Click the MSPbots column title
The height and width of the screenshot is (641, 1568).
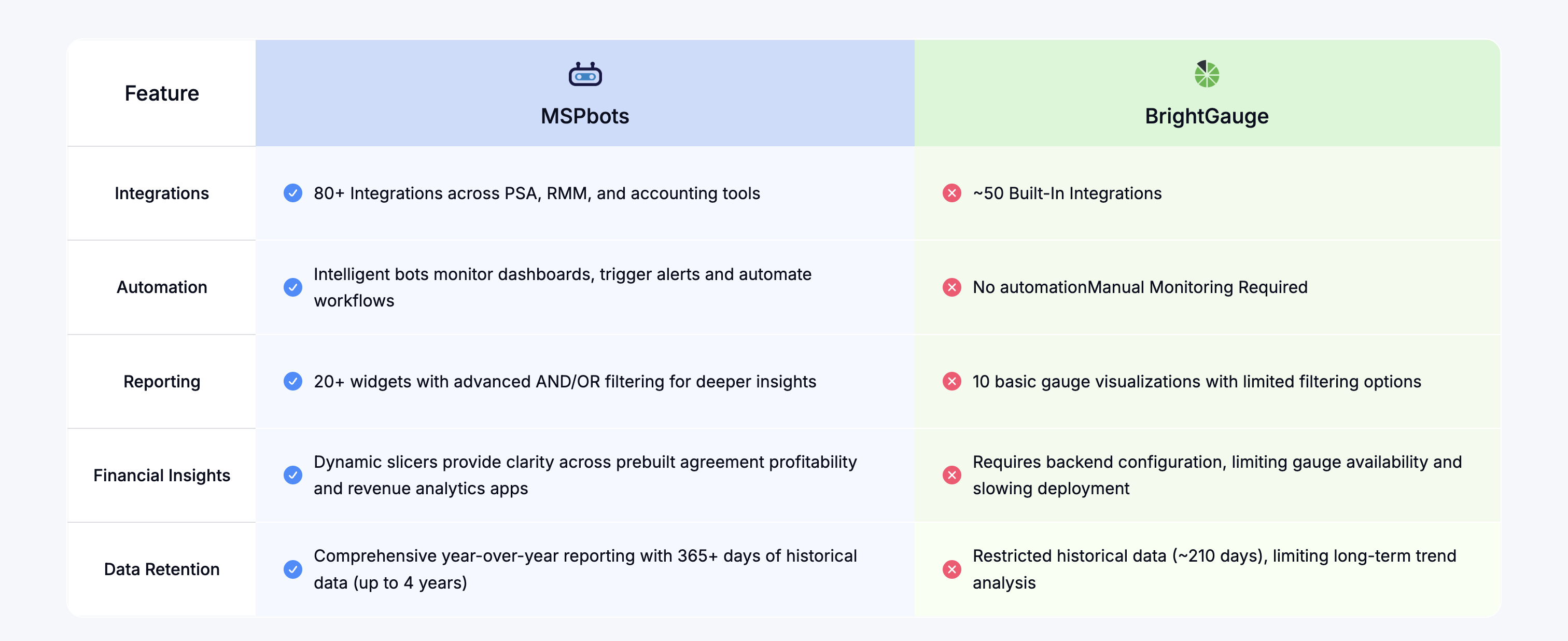(x=585, y=116)
